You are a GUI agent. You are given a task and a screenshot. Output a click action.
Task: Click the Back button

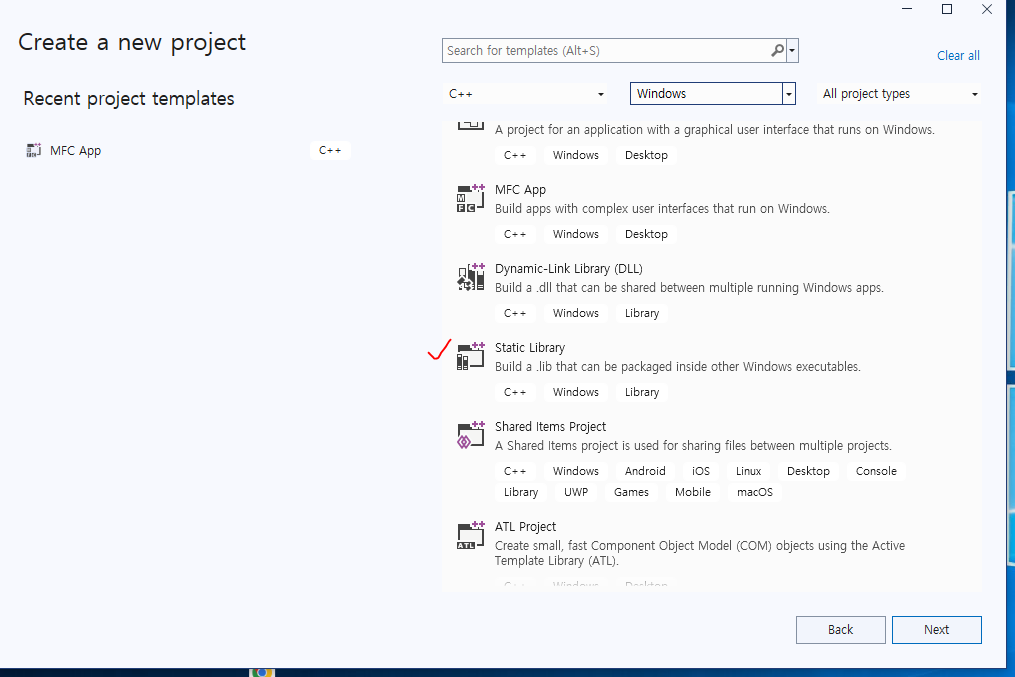[x=840, y=630]
